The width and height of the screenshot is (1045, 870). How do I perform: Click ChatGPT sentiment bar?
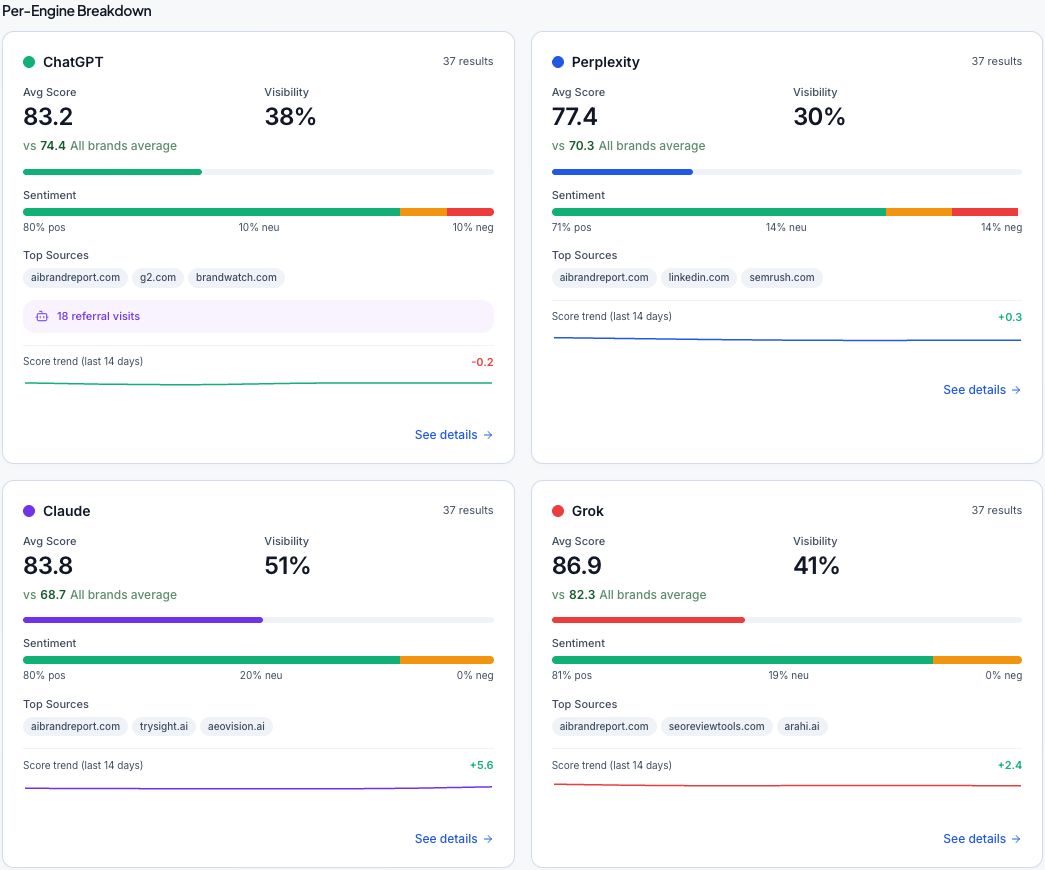pos(259,212)
